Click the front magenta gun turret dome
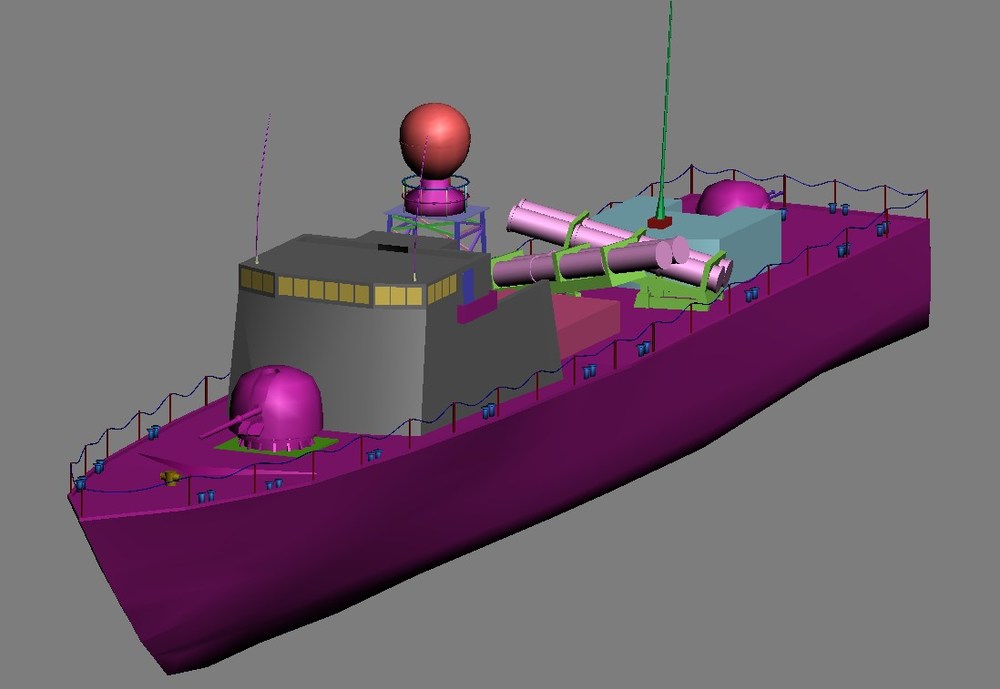This screenshot has width=1000, height=689. [x=276, y=402]
